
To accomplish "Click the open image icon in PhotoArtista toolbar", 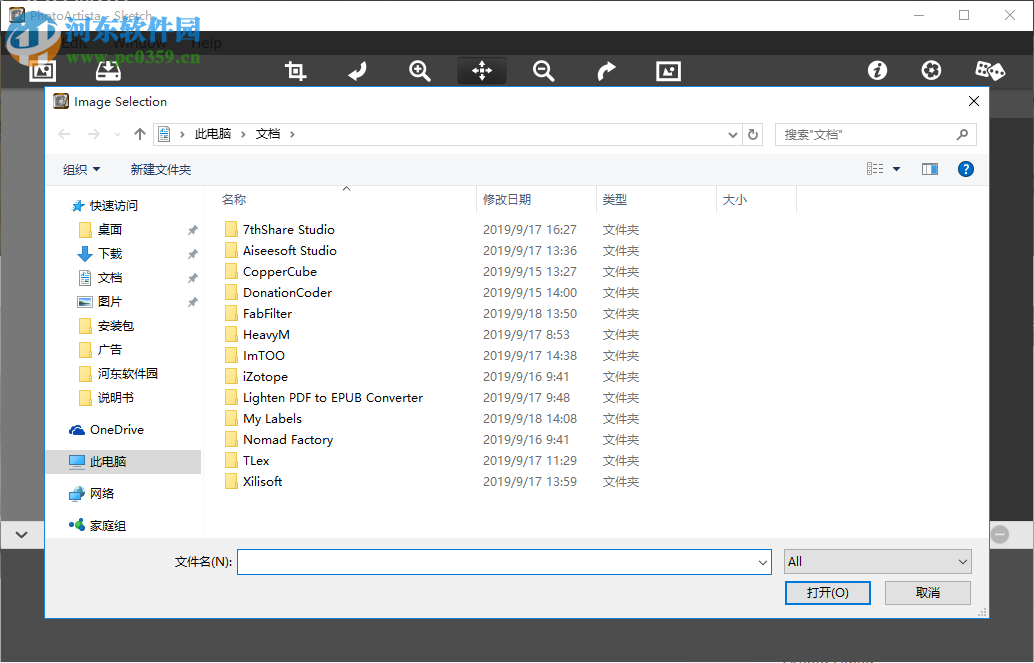I will point(42,71).
